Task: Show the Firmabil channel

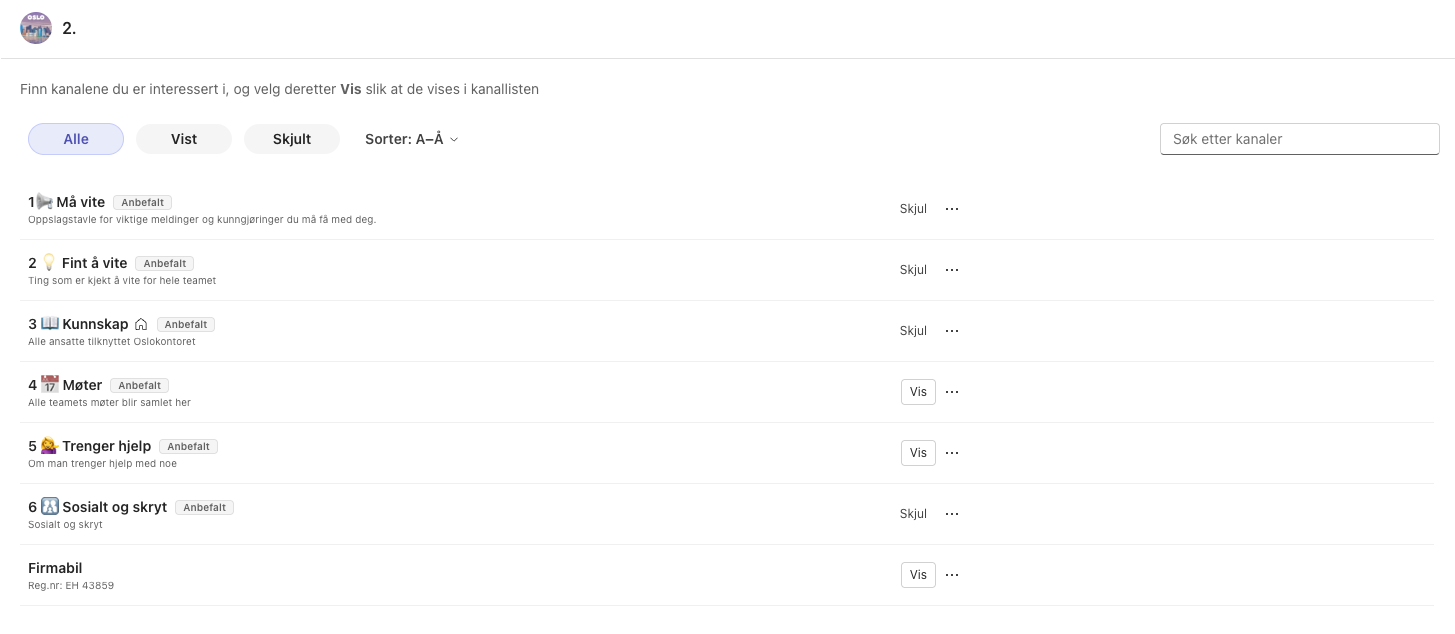Action: pos(918,575)
